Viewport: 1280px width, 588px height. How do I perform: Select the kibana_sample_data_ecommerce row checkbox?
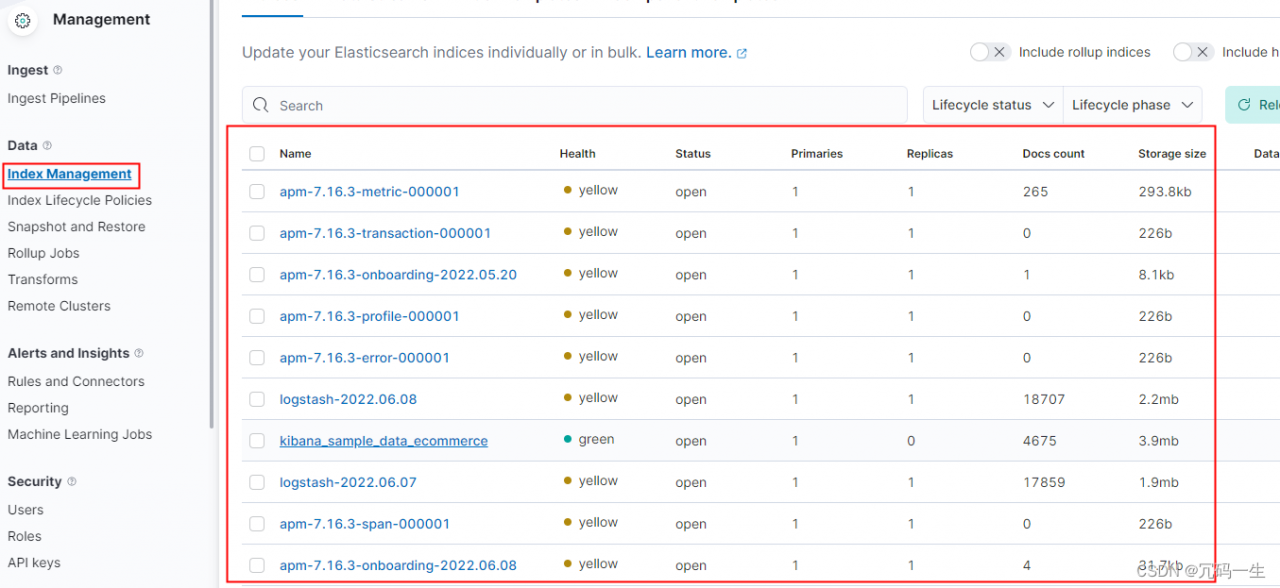click(257, 441)
